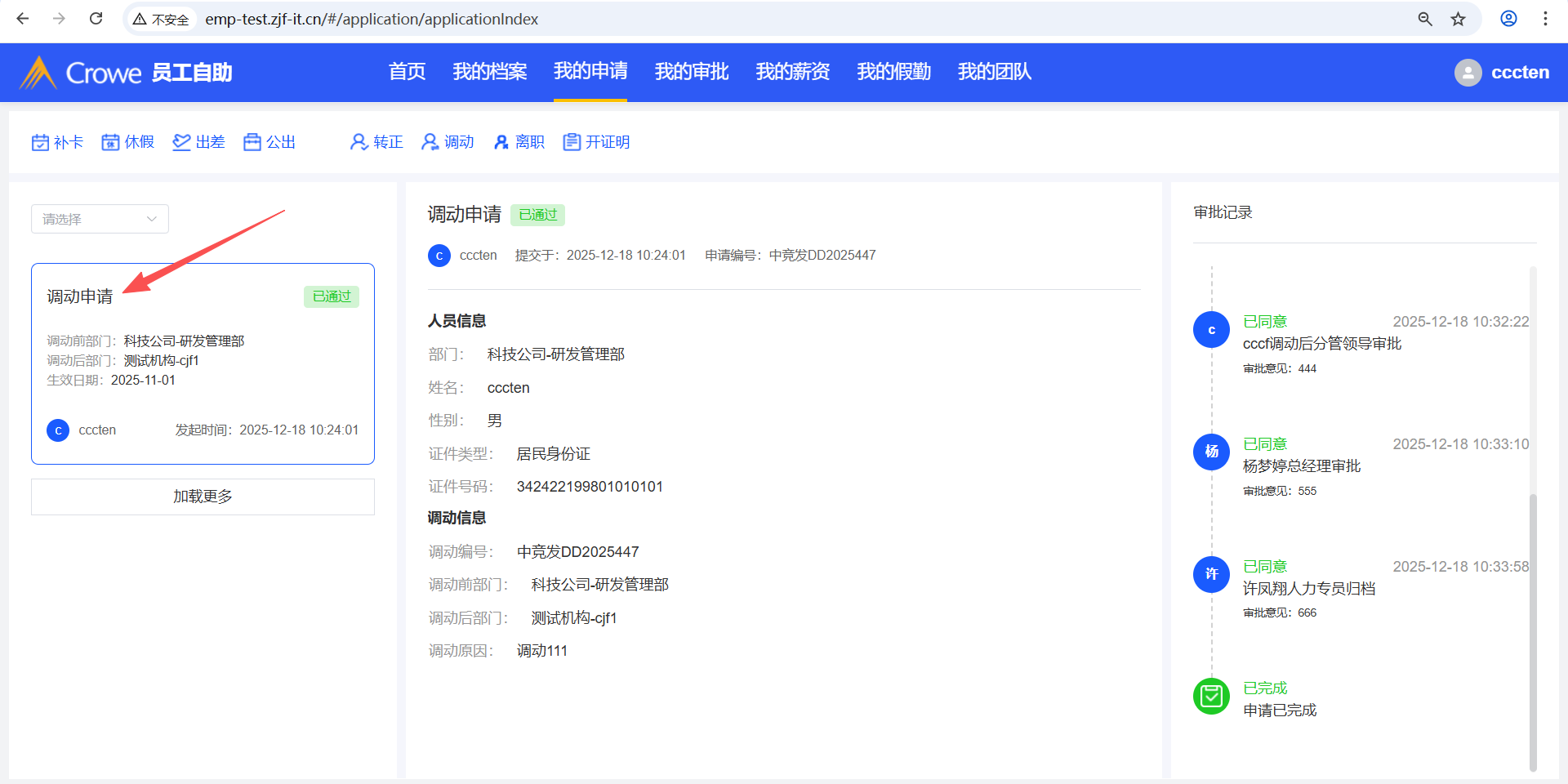The image size is (1568, 784).
Task: Switch to the 我的审批 tab
Action: pos(691,72)
